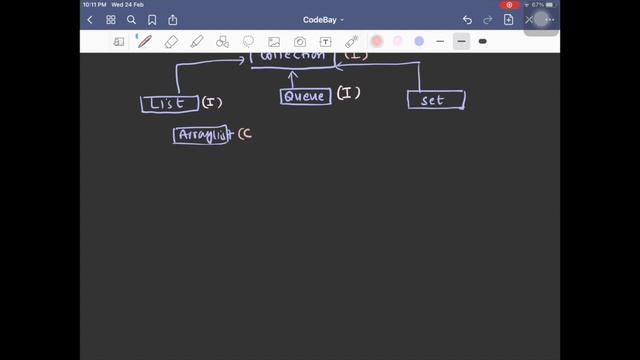Open the thumbnail grid view
640x360 pixels.
pos(111,20)
